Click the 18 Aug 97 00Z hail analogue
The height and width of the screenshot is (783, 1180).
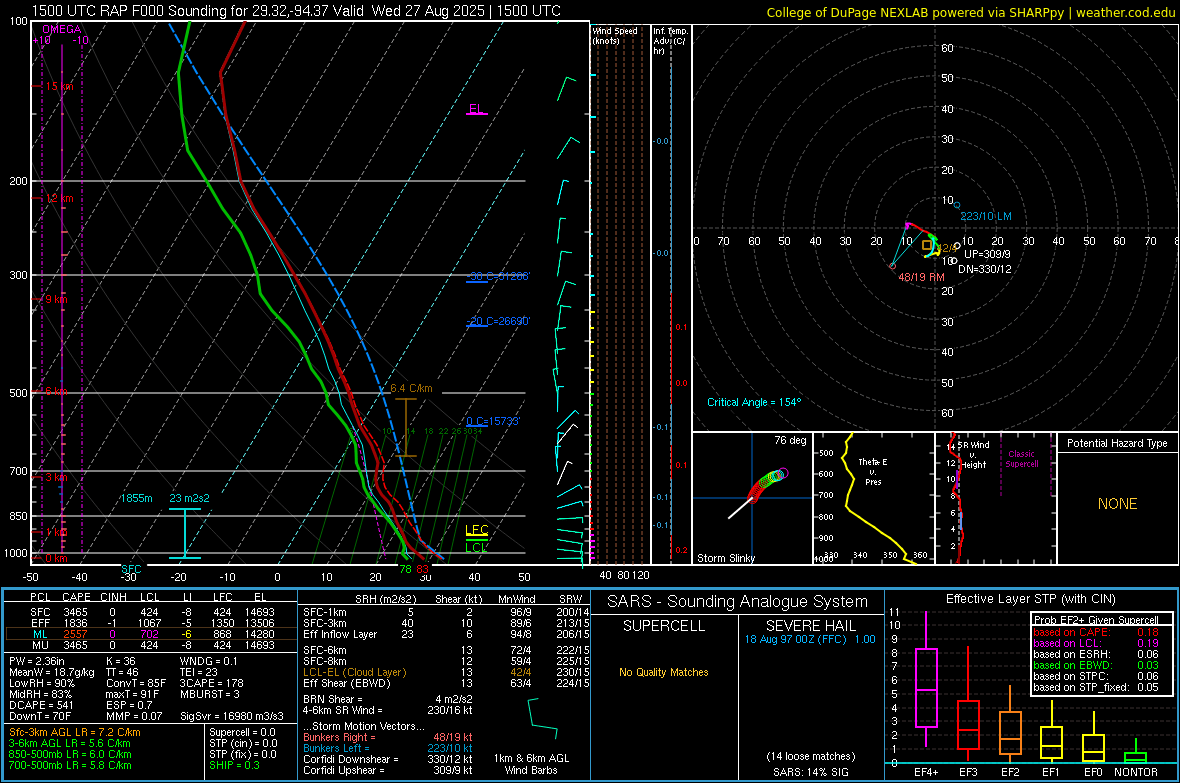click(810, 639)
